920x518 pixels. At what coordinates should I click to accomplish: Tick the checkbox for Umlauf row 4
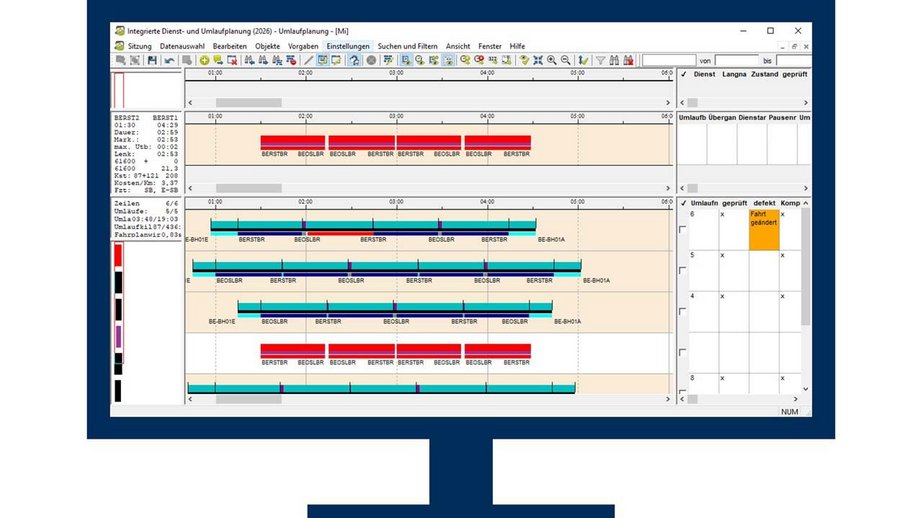[683, 311]
